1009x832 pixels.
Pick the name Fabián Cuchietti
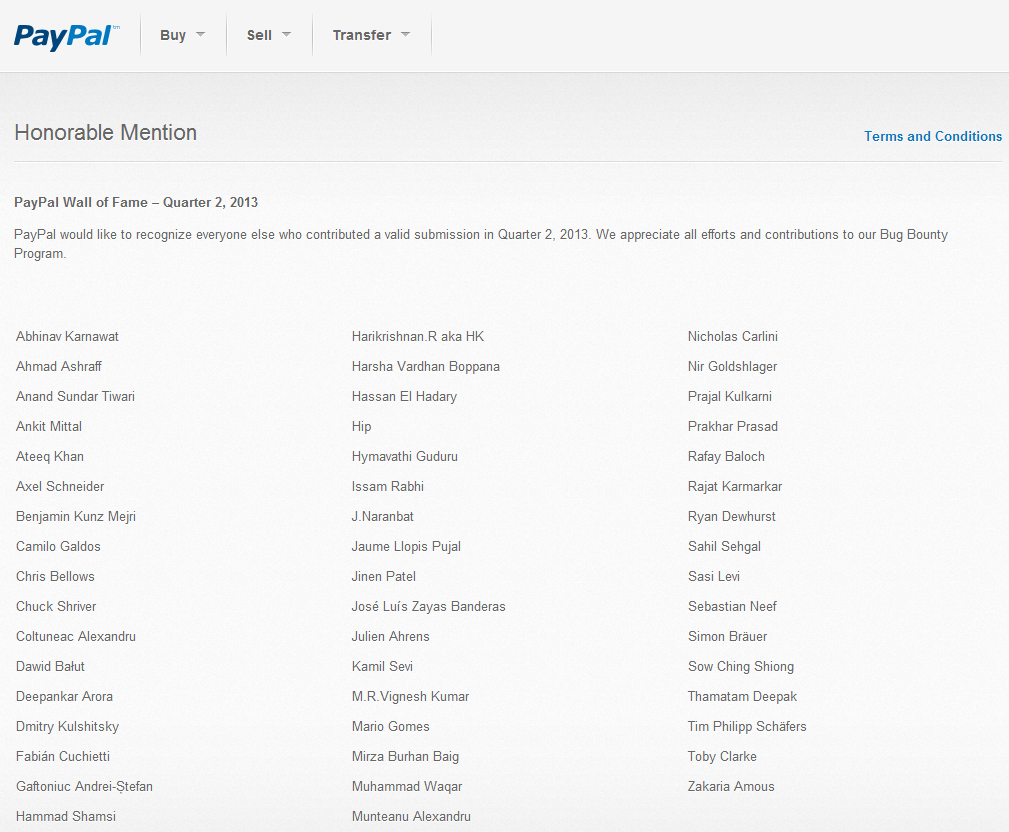(63, 756)
